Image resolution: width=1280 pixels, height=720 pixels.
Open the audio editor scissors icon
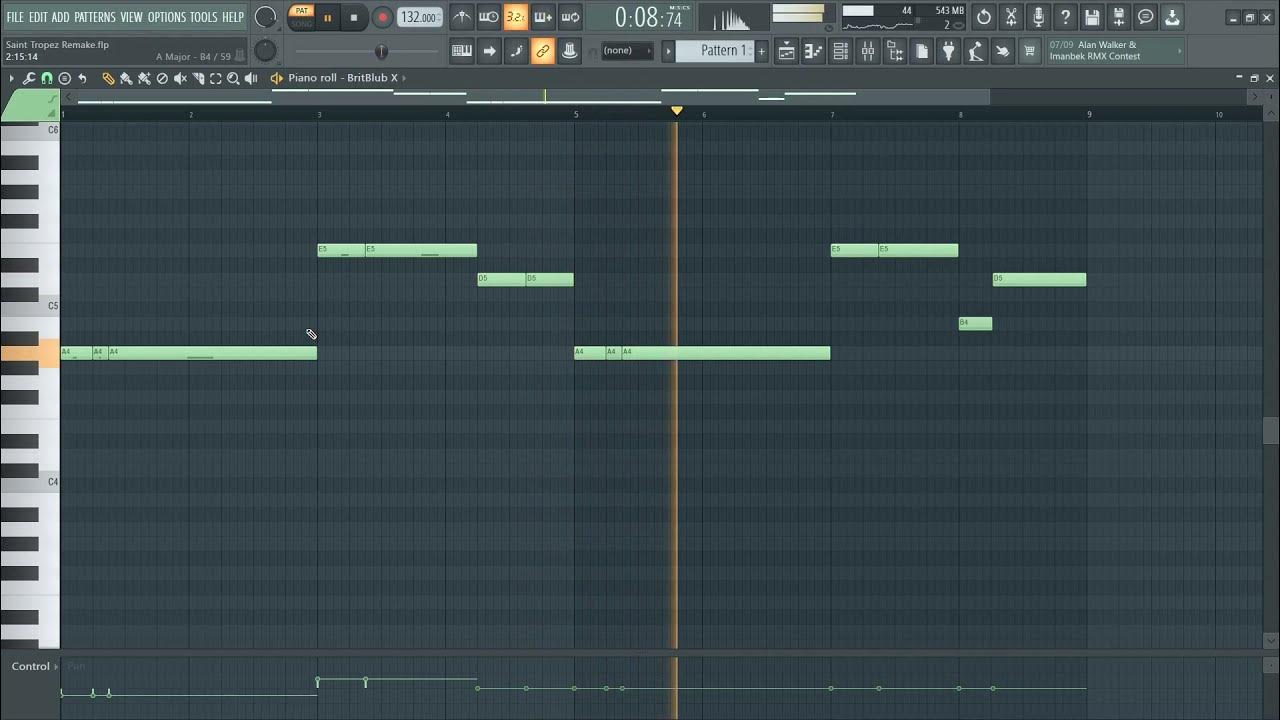(x=1011, y=17)
